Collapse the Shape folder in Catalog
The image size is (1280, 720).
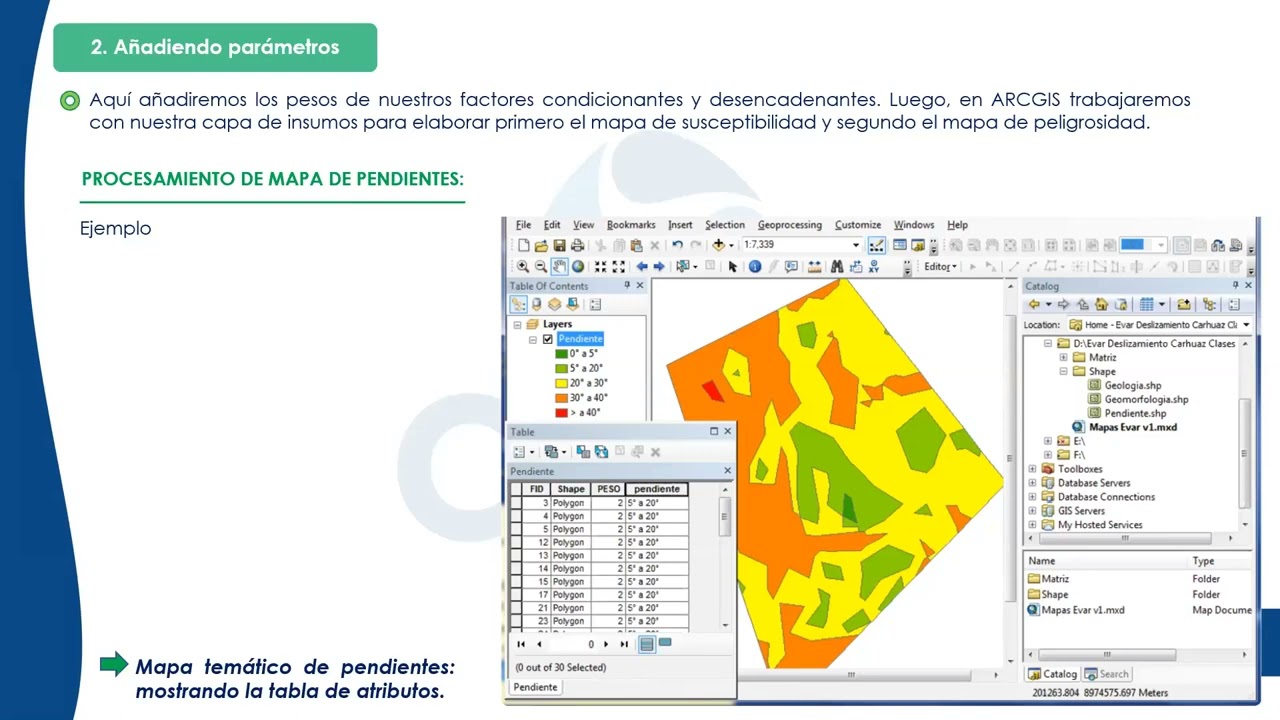tap(1063, 371)
